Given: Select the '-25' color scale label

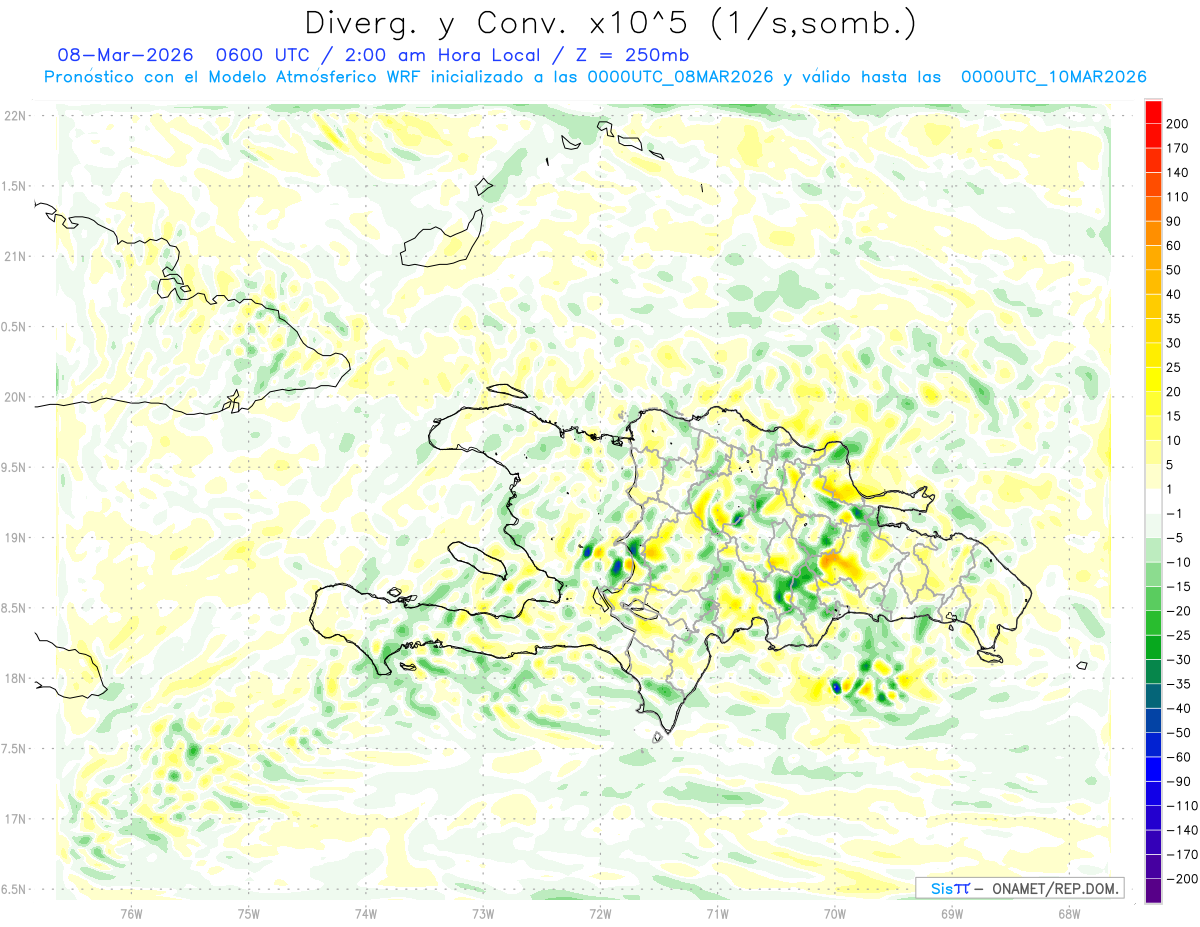Looking at the screenshot, I should tap(1179, 635).
